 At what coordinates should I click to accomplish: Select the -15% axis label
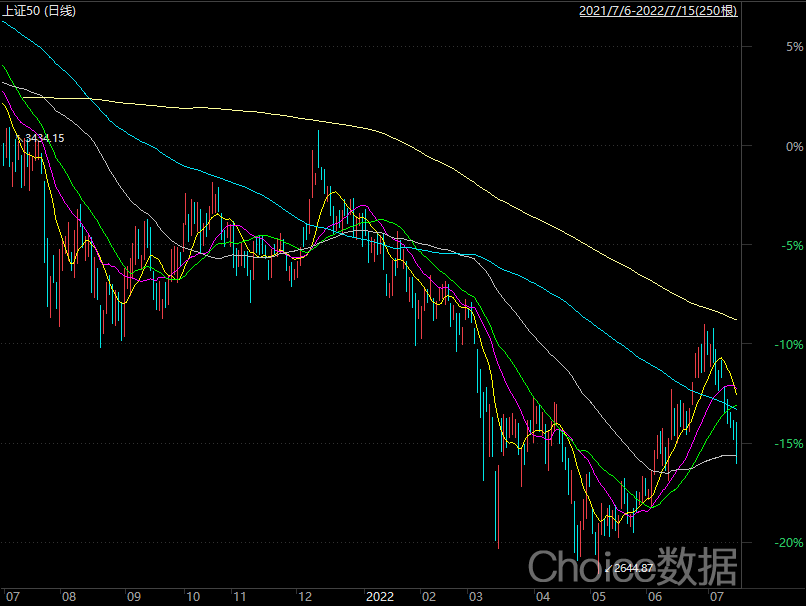(x=789, y=444)
